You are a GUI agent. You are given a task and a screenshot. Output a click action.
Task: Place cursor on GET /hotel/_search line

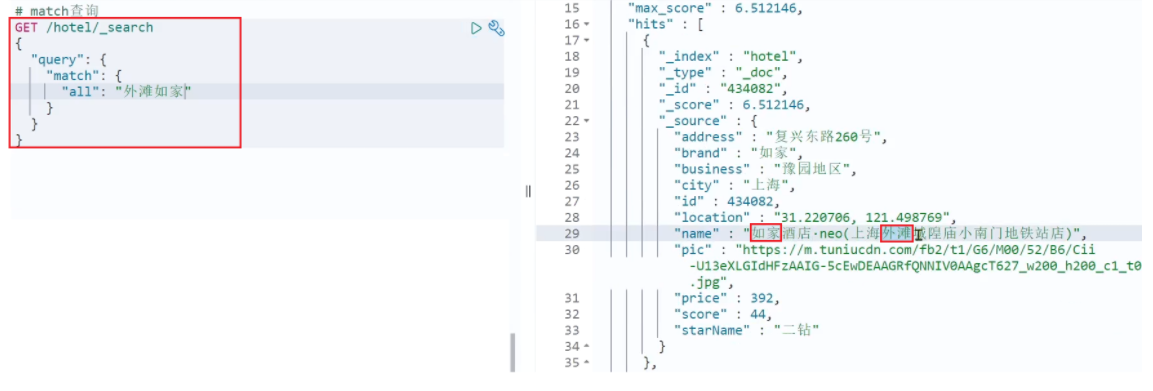(x=84, y=27)
